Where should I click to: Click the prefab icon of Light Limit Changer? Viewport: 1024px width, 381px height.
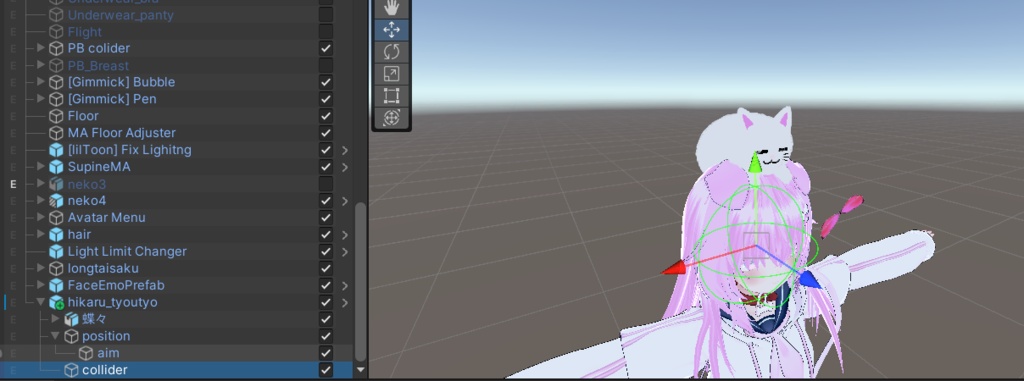pos(57,252)
